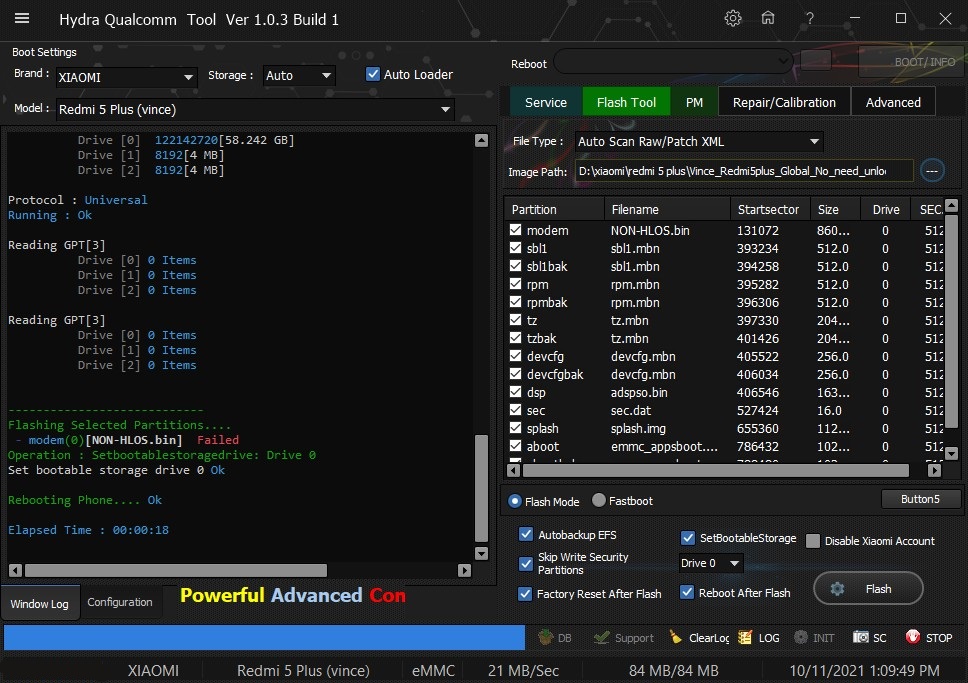The width and height of the screenshot is (968, 683).
Task: Select the sec.dat filename cell
Action: pos(631,410)
